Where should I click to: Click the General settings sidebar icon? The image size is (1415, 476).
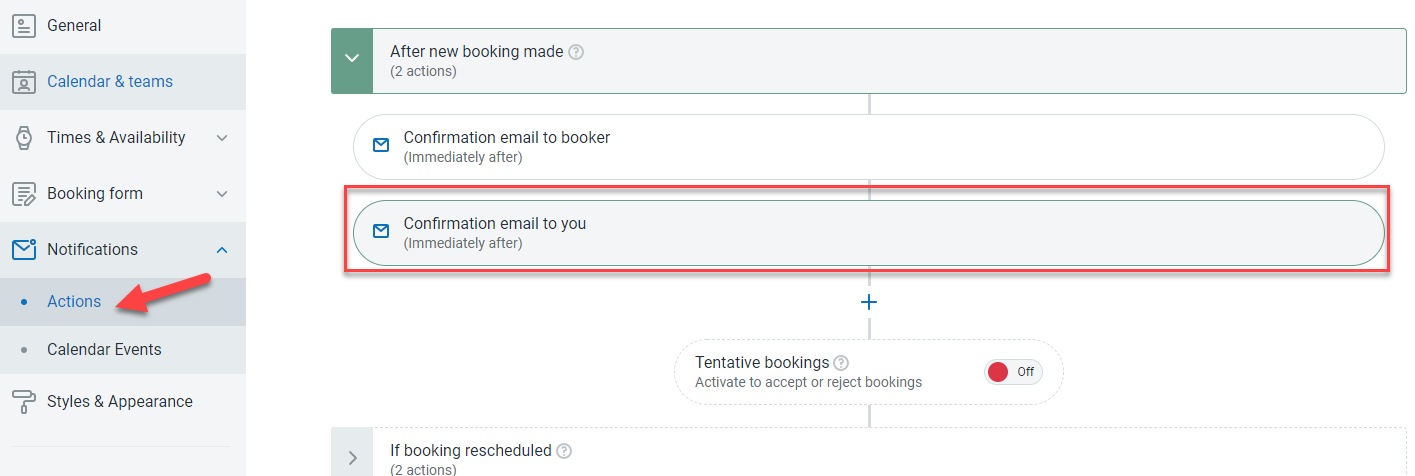(x=24, y=26)
